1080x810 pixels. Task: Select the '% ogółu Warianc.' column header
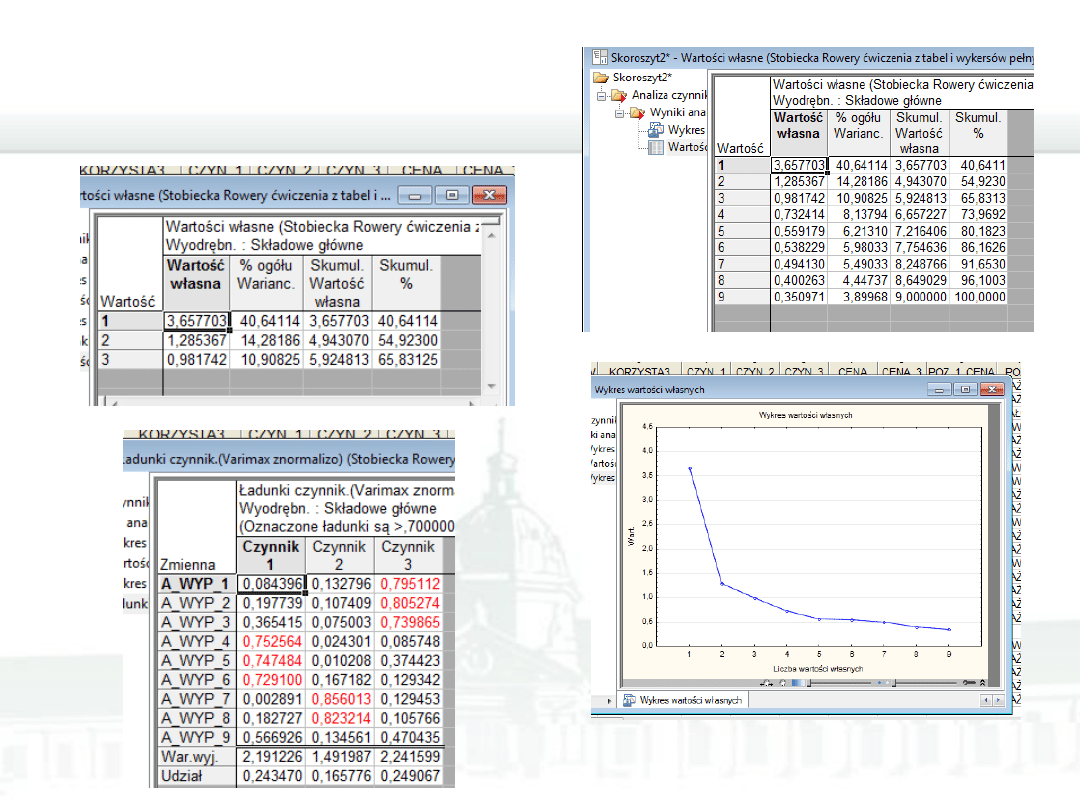264,275
